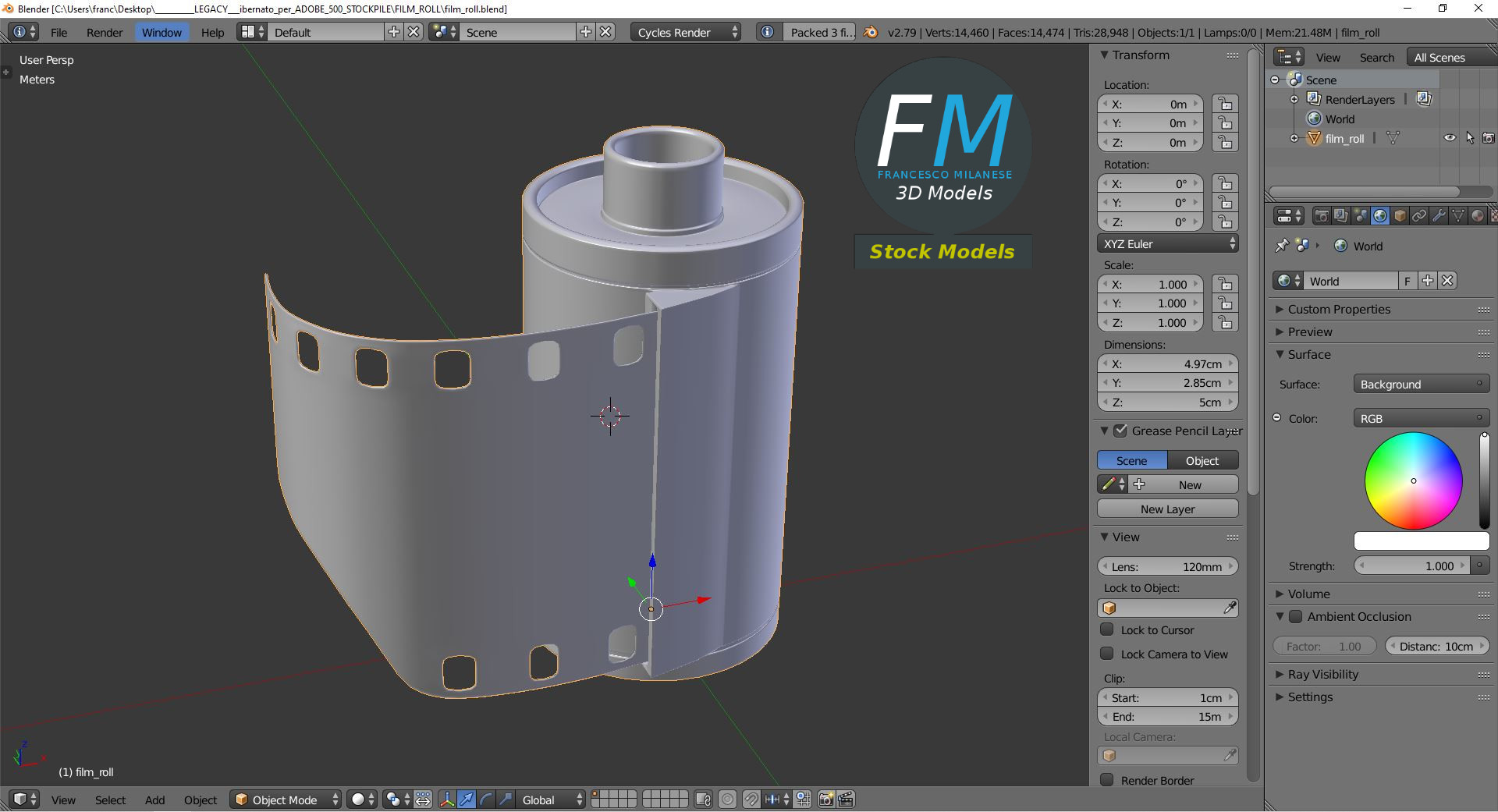
Task: Open the Info editor type selector
Action: 23,32
